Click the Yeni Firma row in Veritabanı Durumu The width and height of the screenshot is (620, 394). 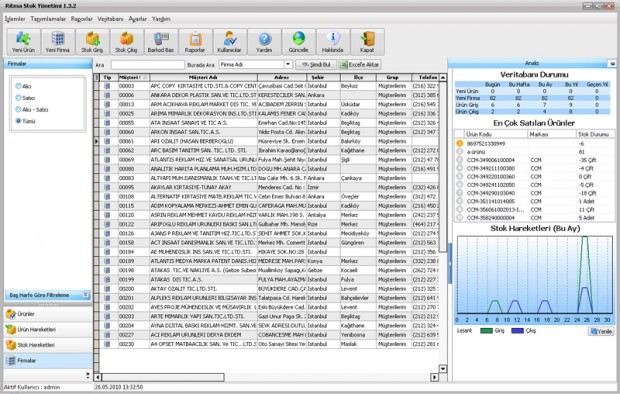[532, 98]
